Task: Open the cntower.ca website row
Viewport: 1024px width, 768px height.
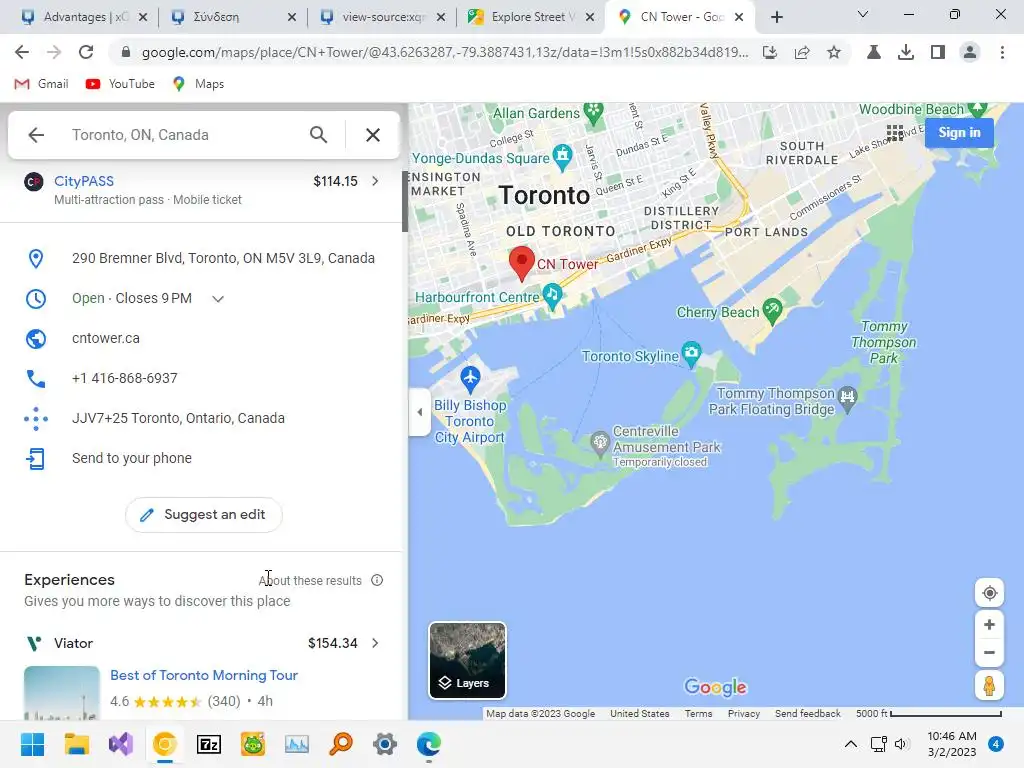Action: point(200,338)
